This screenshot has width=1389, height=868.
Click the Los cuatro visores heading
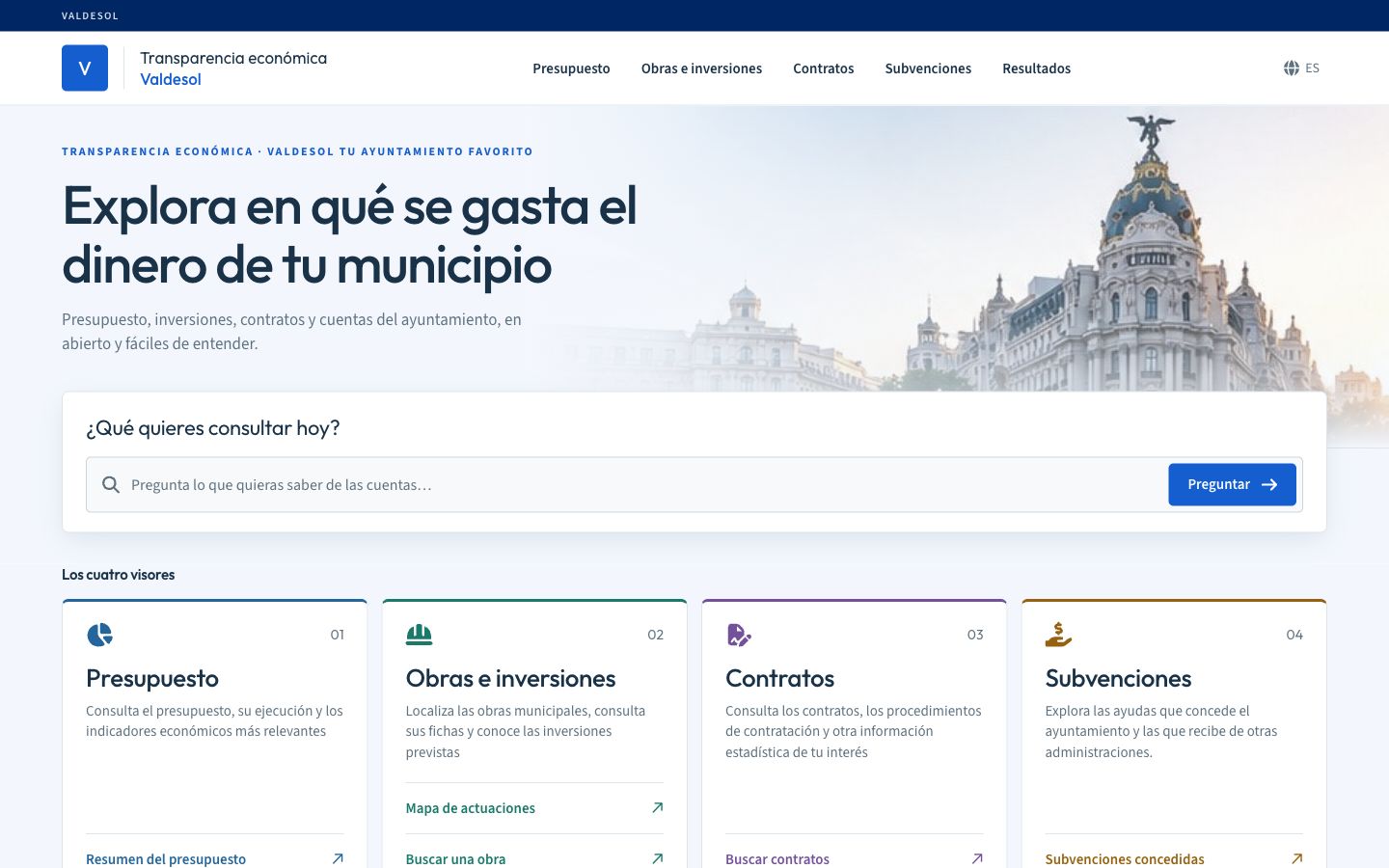click(x=119, y=574)
